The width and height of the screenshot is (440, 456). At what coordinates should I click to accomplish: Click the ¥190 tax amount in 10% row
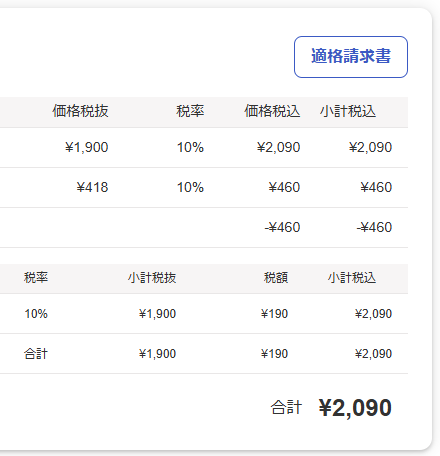pyautogui.click(x=274, y=314)
